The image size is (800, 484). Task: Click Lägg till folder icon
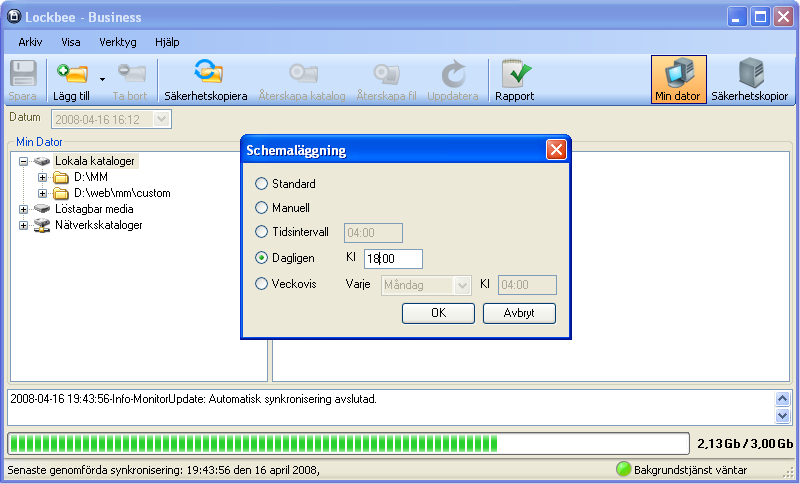[72, 73]
